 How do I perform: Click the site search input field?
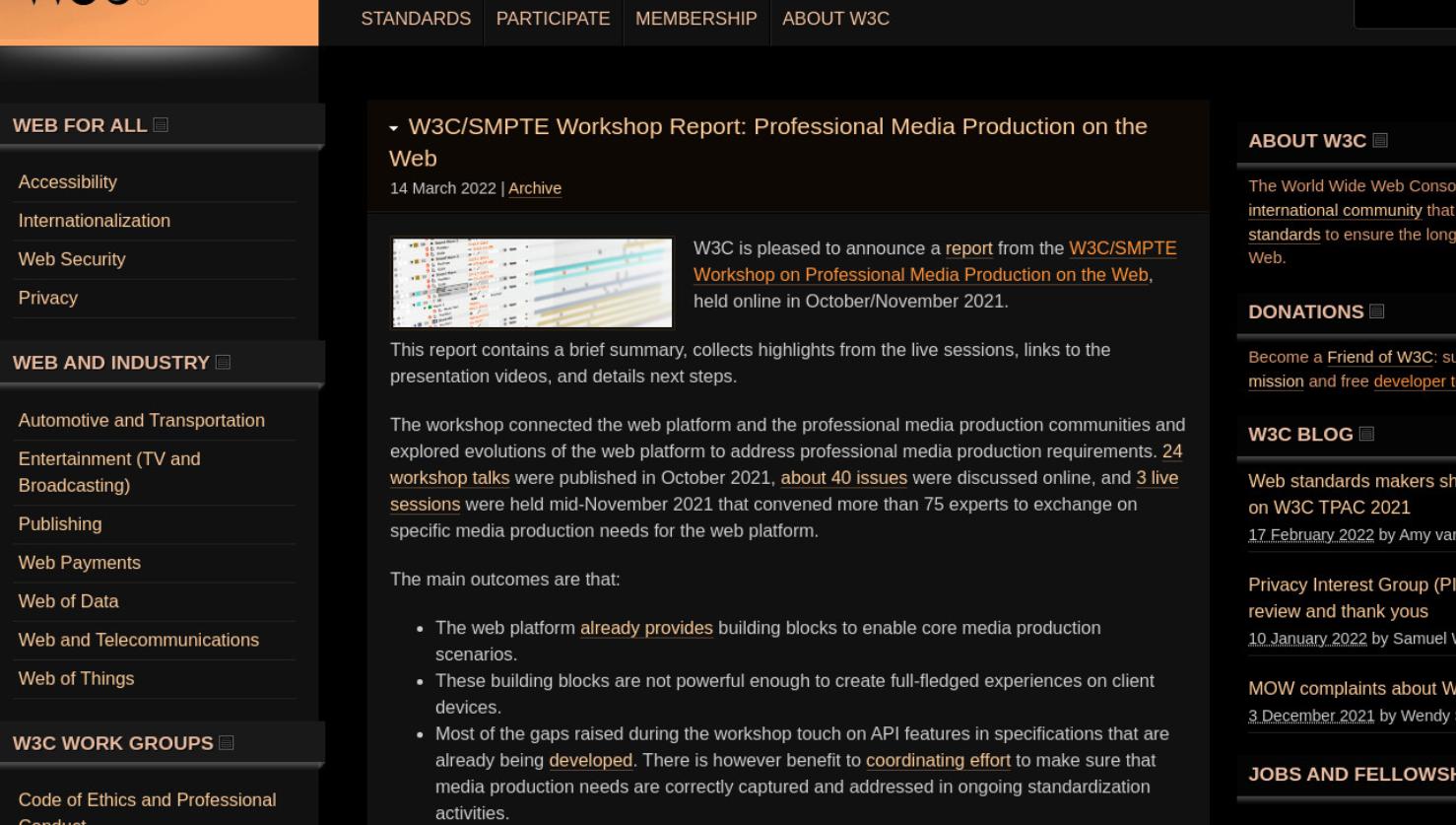(x=1405, y=14)
